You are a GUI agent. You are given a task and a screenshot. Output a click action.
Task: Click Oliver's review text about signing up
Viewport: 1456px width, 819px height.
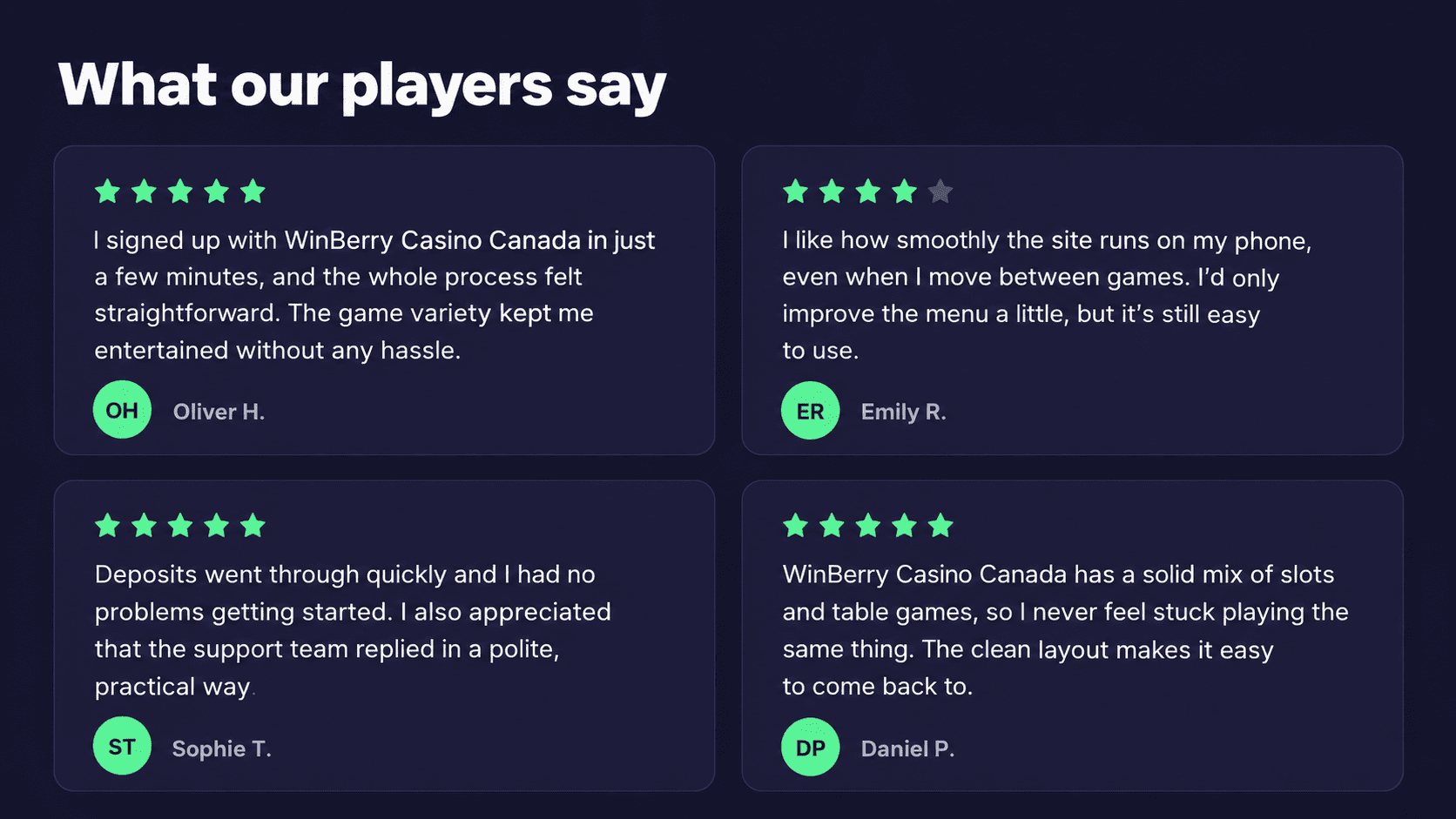point(374,295)
